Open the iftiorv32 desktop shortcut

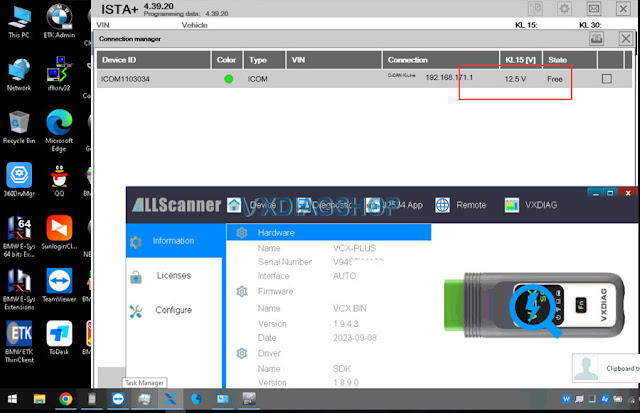tap(59, 74)
